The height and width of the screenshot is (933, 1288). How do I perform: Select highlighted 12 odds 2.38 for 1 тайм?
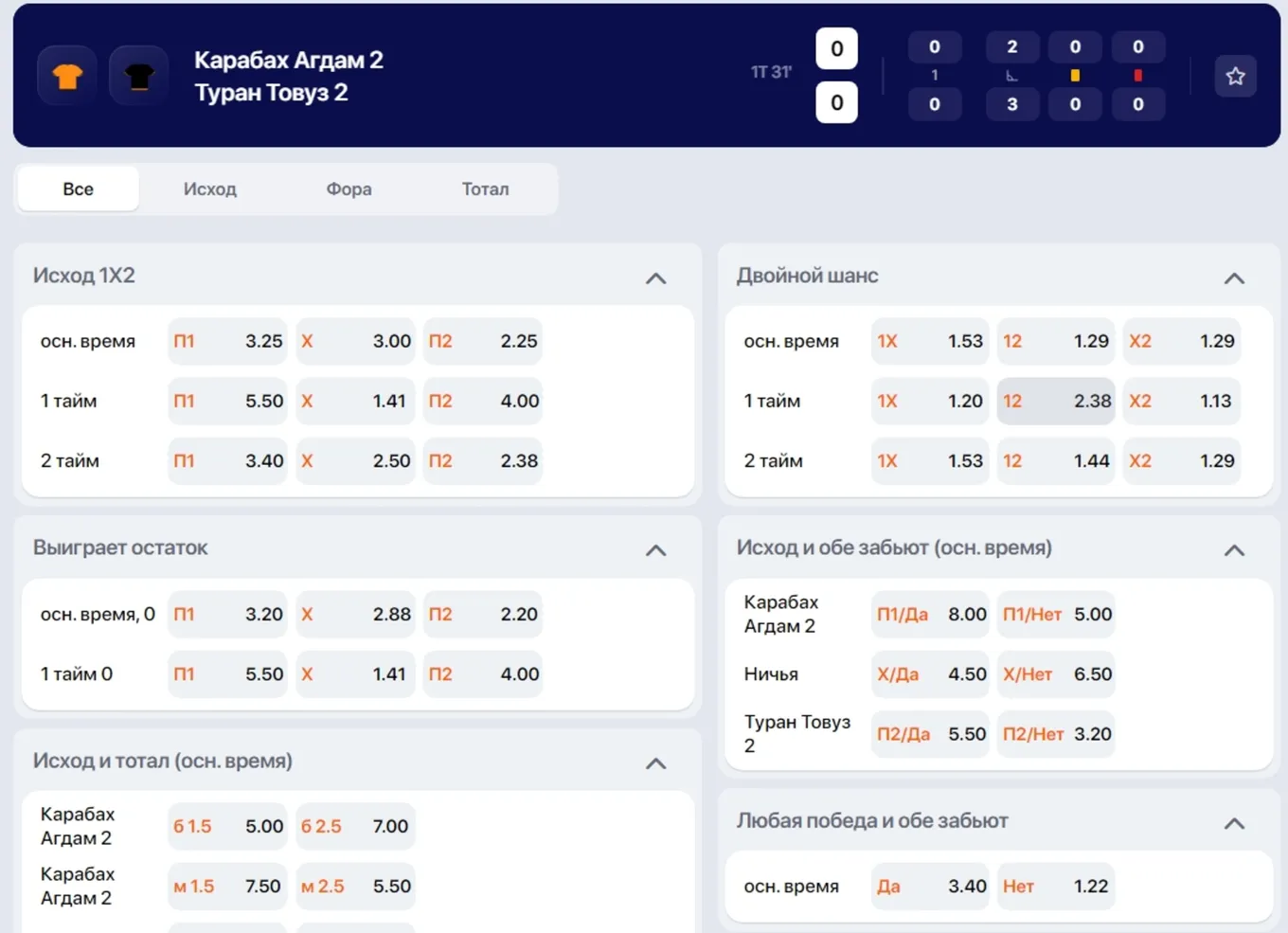click(1056, 401)
